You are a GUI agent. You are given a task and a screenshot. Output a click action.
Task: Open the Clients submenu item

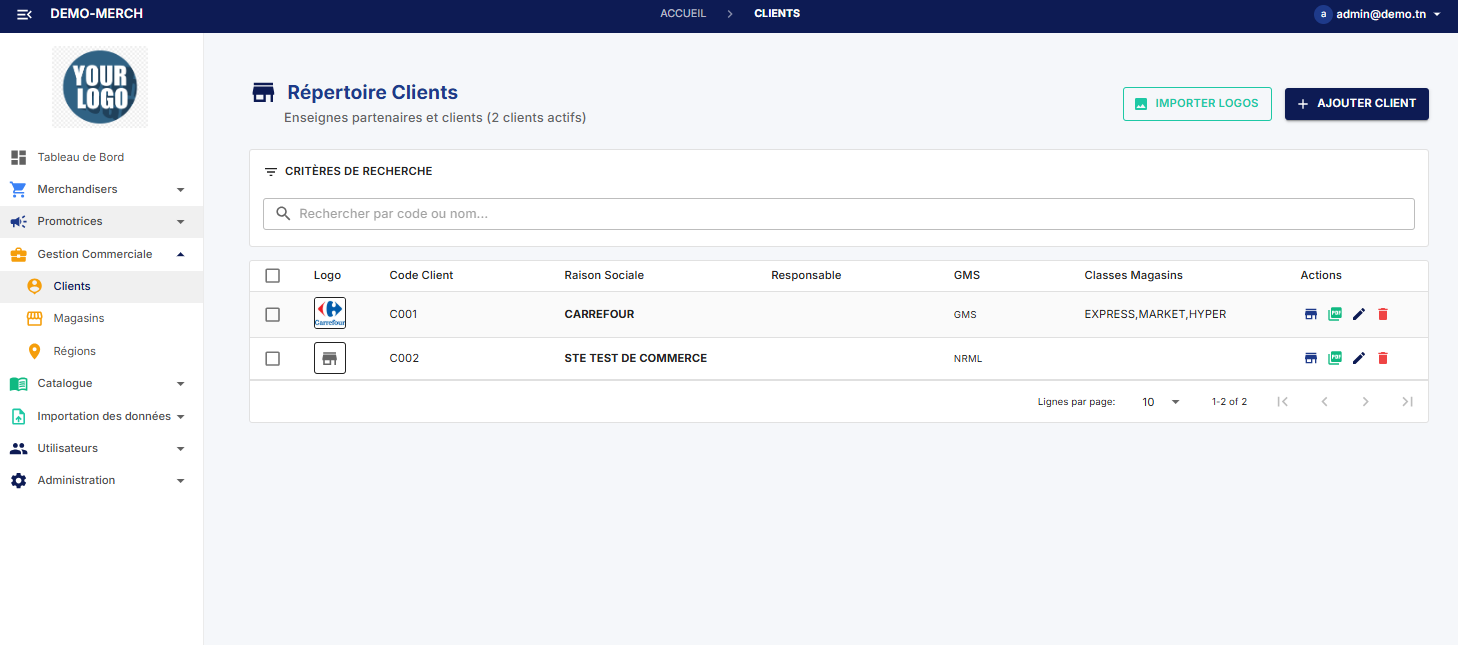(101, 286)
